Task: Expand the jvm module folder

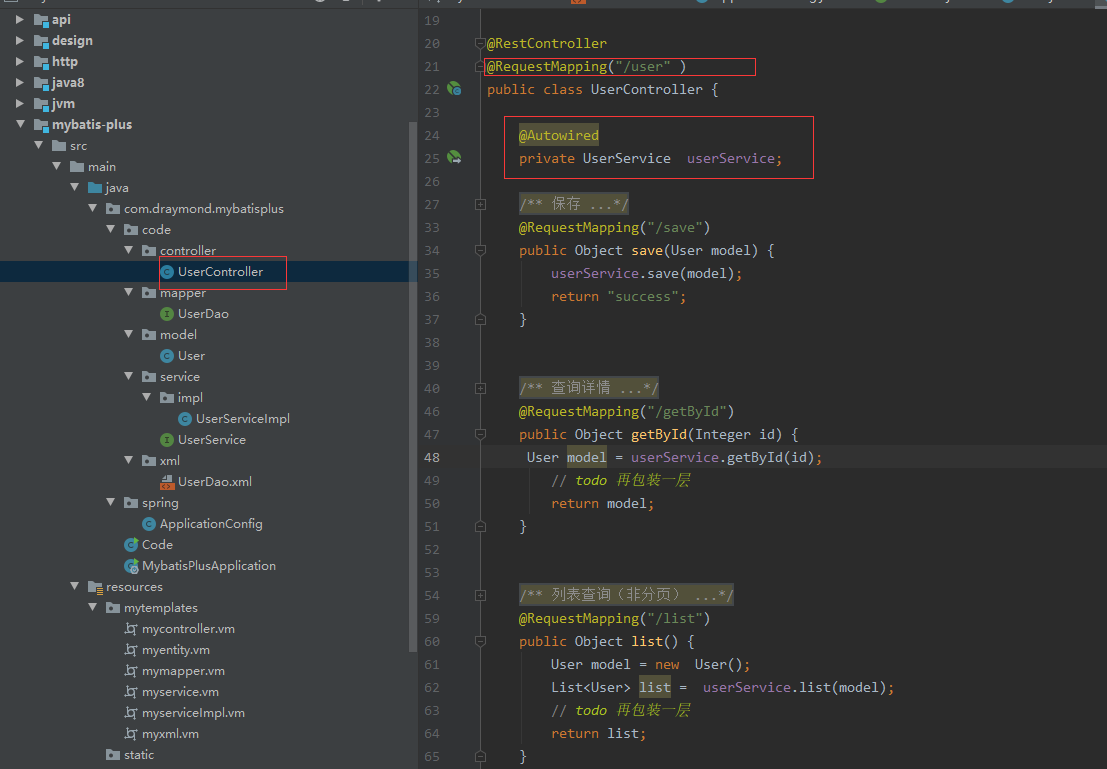Action: point(20,104)
